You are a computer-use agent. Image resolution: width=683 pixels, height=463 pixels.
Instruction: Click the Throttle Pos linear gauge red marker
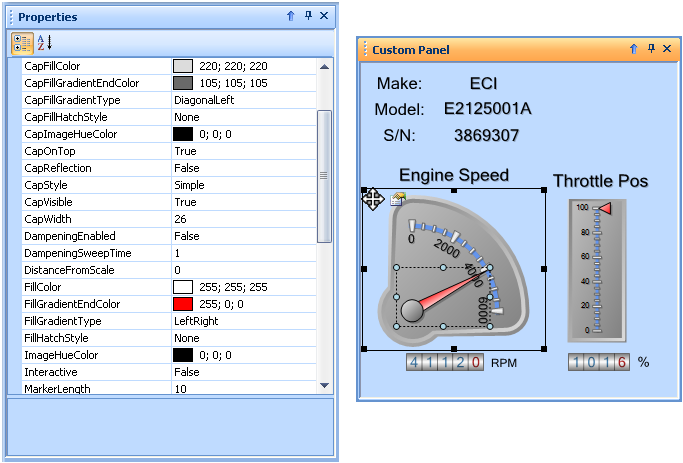pyautogui.click(x=605, y=208)
